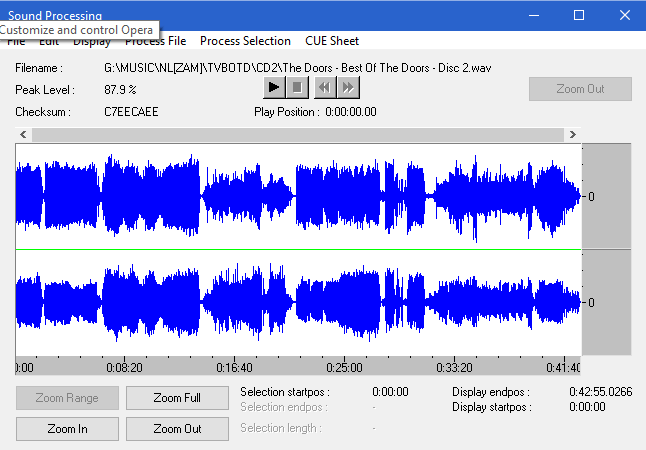The width and height of the screenshot is (646, 450).
Task: Click the greyed Zoom Out button at top right
Action: tap(580, 89)
